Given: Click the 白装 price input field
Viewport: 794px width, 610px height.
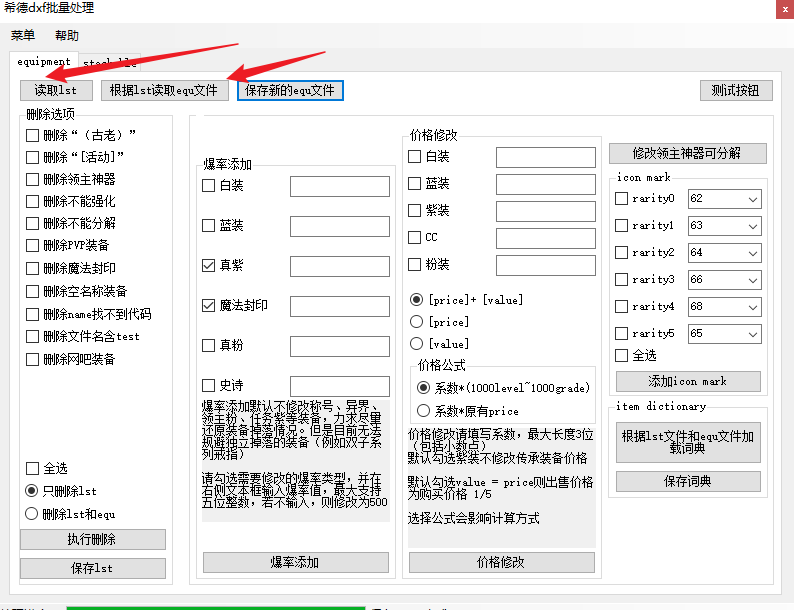Looking at the screenshot, I should [x=545, y=157].
